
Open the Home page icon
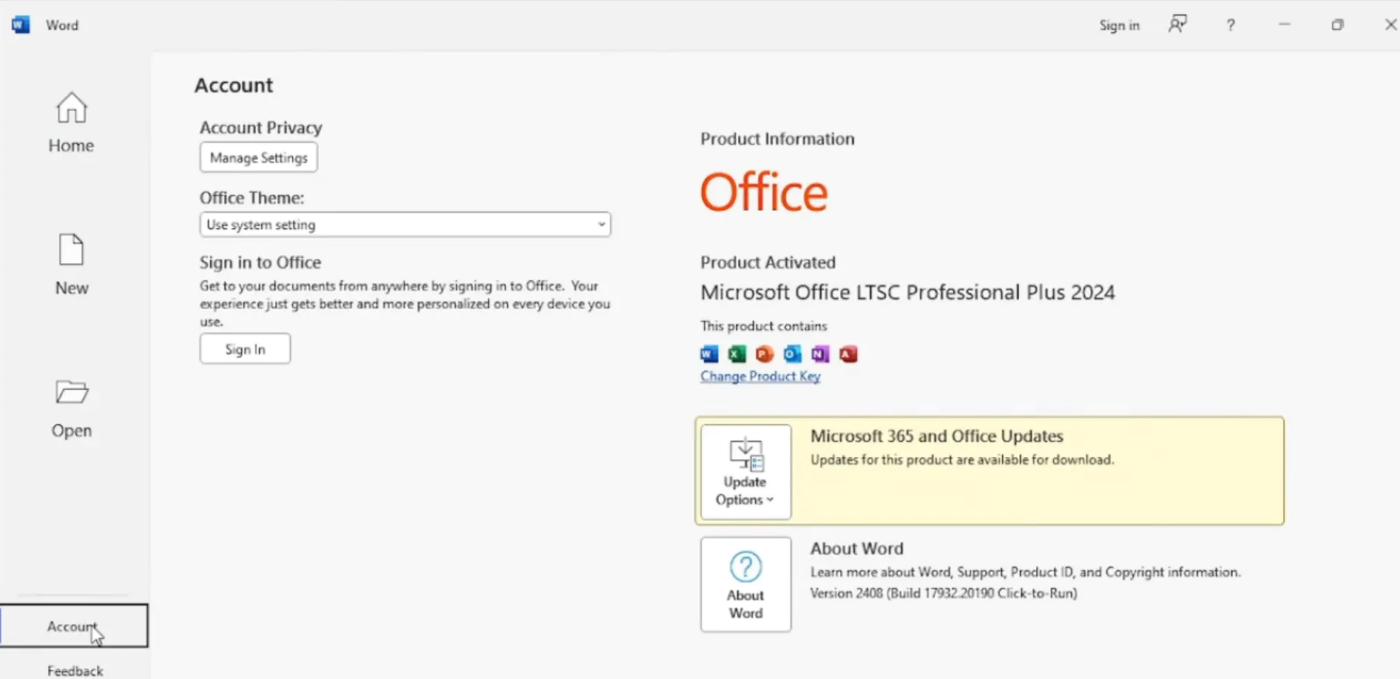71,108
